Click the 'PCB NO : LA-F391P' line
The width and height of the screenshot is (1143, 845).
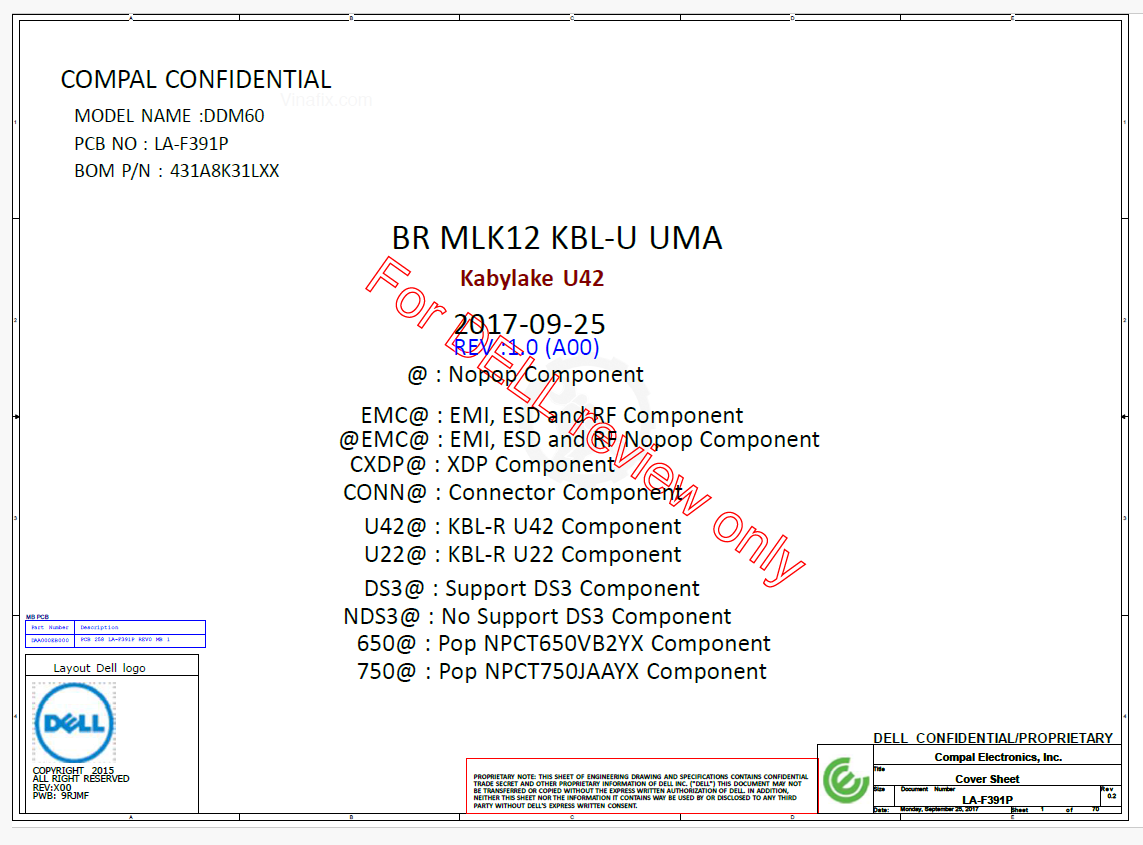point(151,144)
